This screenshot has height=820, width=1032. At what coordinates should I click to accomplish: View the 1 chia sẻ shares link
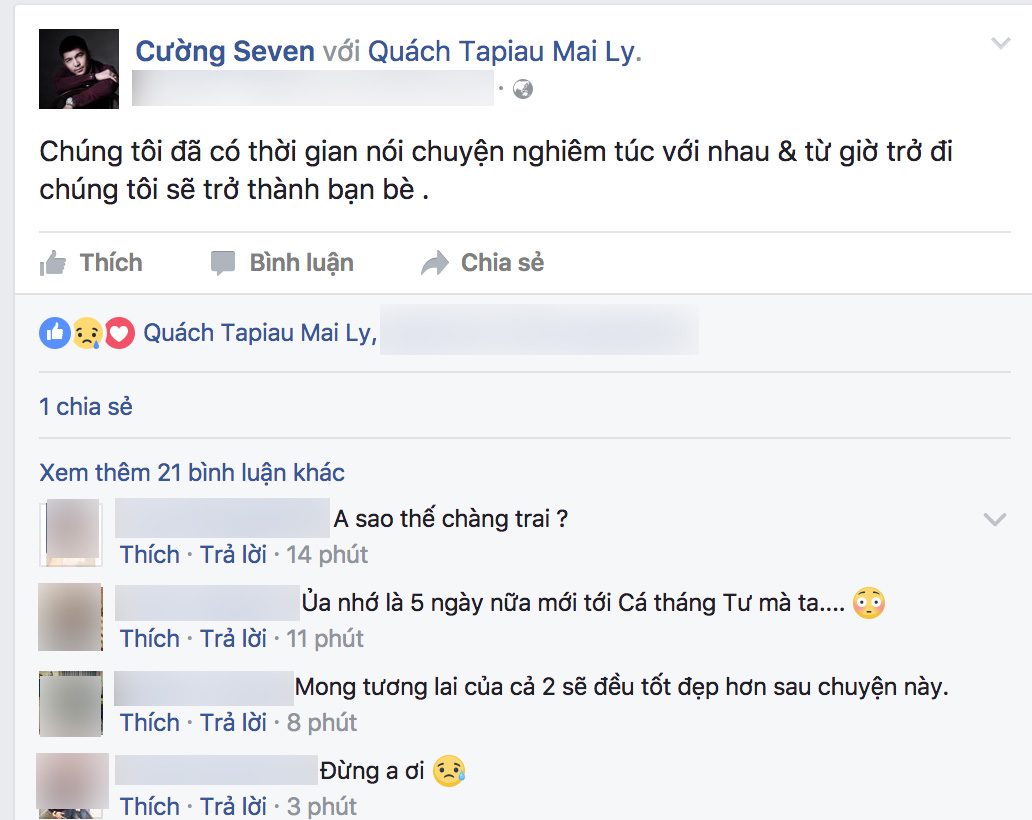(x=86, y=407)
